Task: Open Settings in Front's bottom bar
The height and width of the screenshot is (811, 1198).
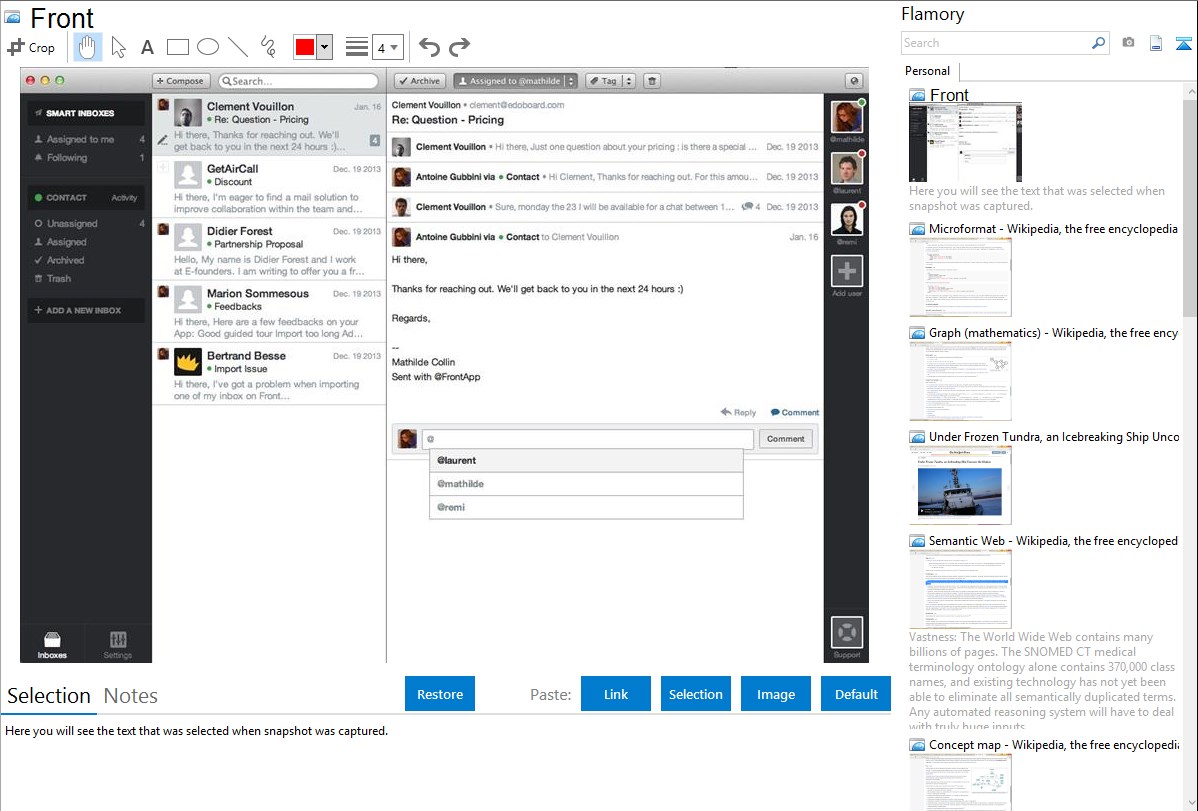Action: tap(118, 644)
